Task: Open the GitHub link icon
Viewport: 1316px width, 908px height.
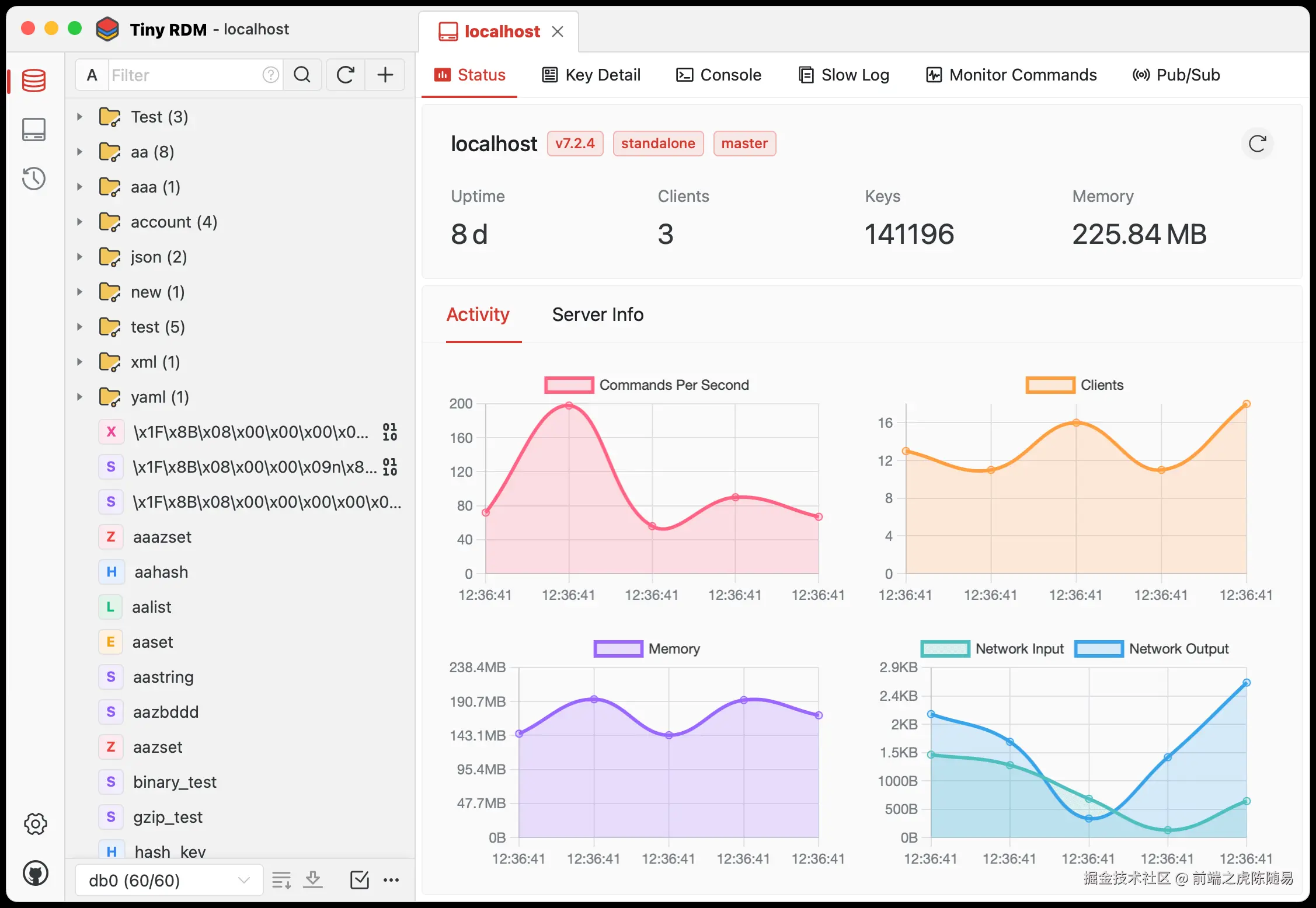Action: pyautogui.click(x=35, y=874)
